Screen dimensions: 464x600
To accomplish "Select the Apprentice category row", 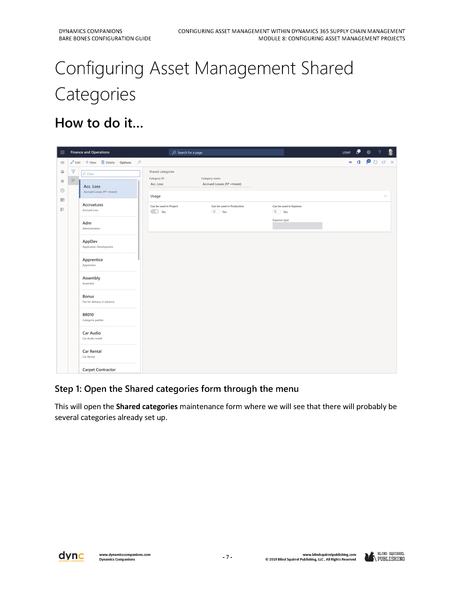I will click(x=108, y=262).
